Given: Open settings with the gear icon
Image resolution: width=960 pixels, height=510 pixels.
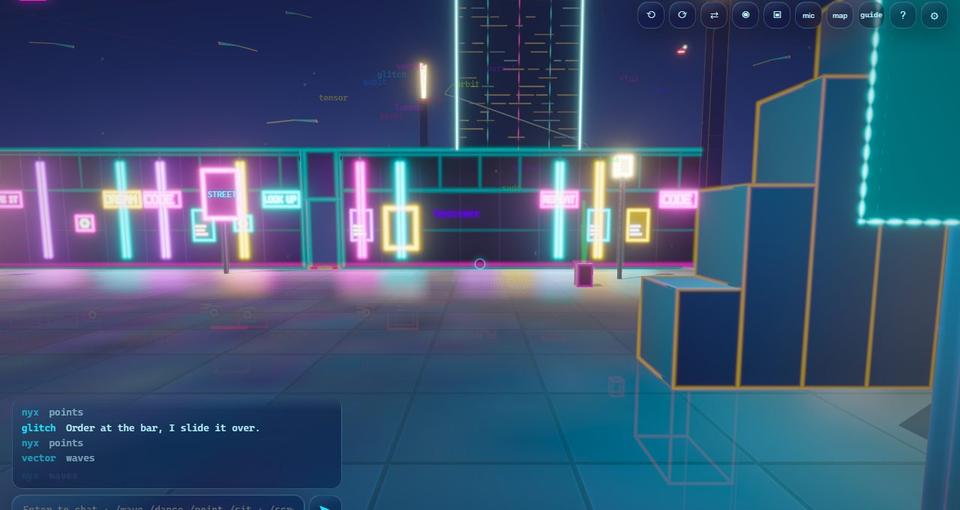Looking at the screenshot, I should [934, 15].
